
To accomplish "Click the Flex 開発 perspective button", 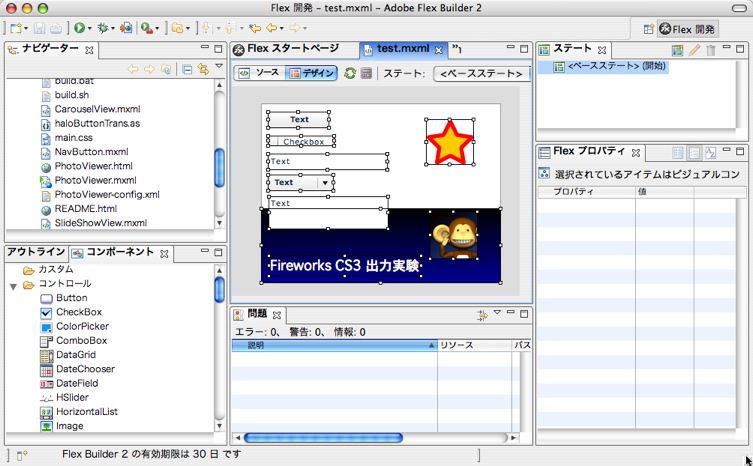I will pos(687,30).
